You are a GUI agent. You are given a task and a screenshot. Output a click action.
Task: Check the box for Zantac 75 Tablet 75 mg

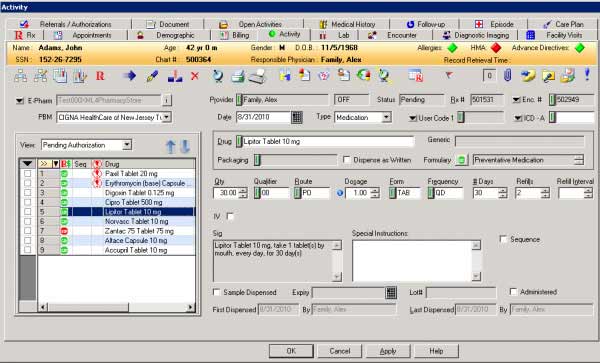[28, 231]
